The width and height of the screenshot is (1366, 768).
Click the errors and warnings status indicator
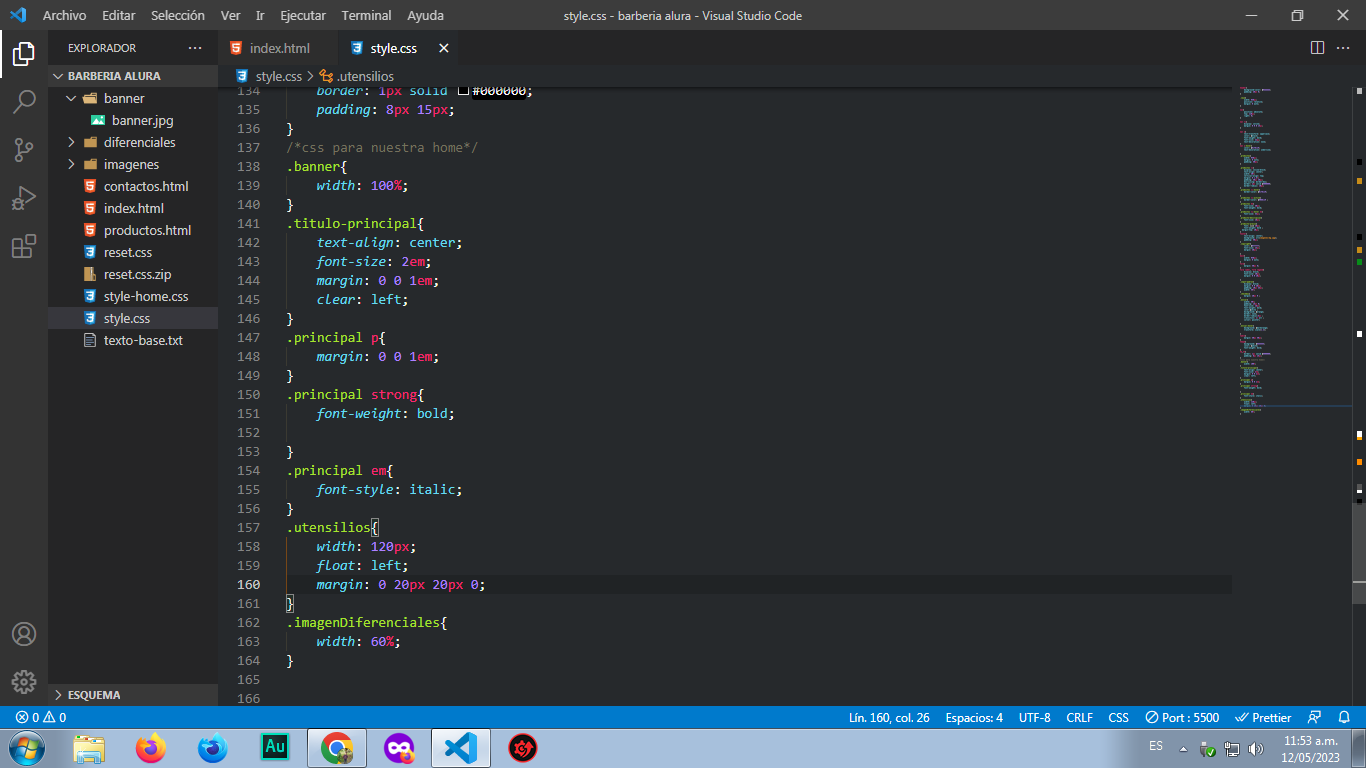pos(41,717)
